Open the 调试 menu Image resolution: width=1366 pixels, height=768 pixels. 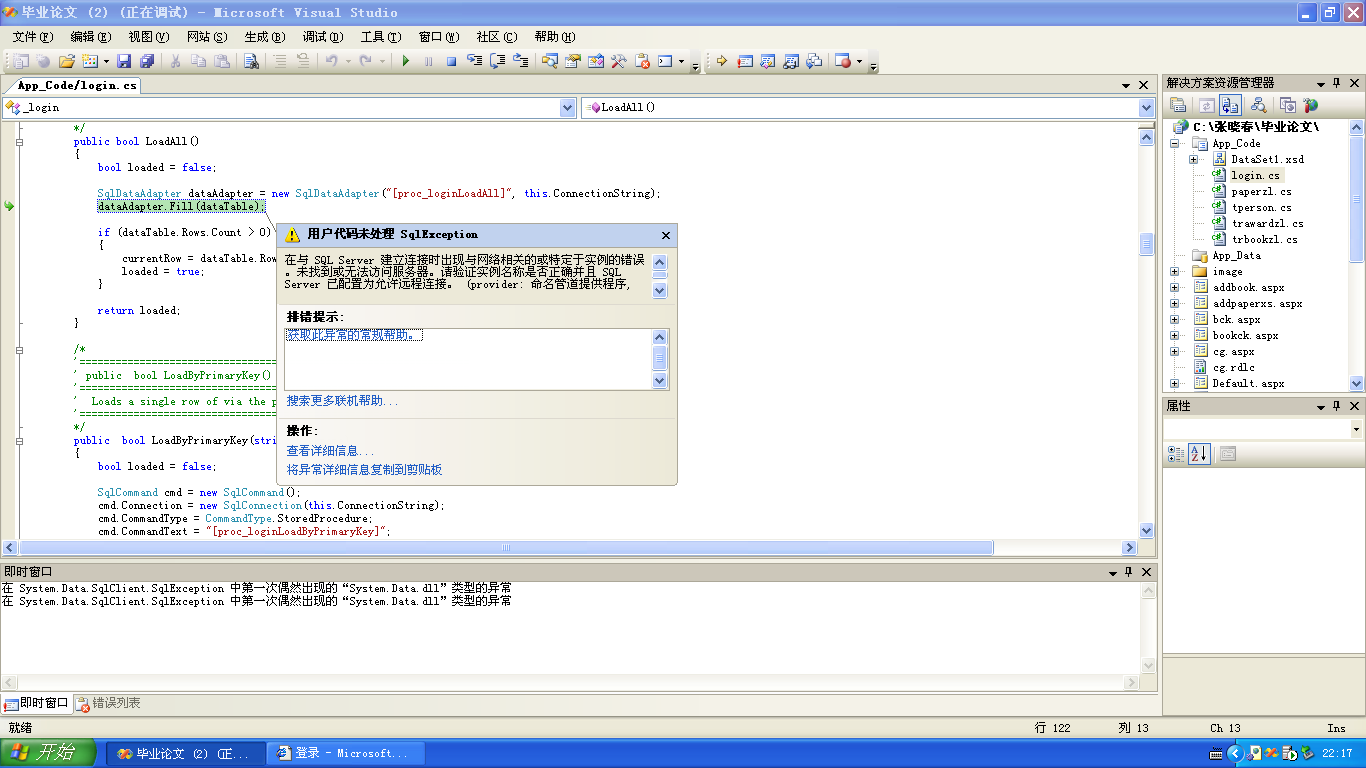point(322,37)
